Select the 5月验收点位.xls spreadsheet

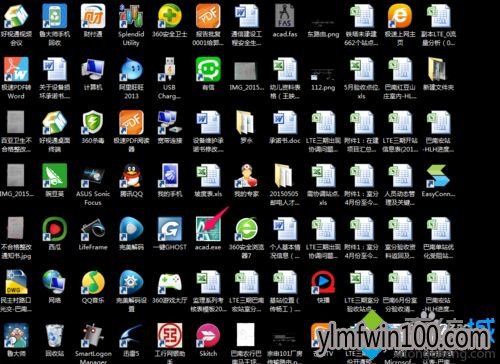pyautogui.click(x=362, y=78)
